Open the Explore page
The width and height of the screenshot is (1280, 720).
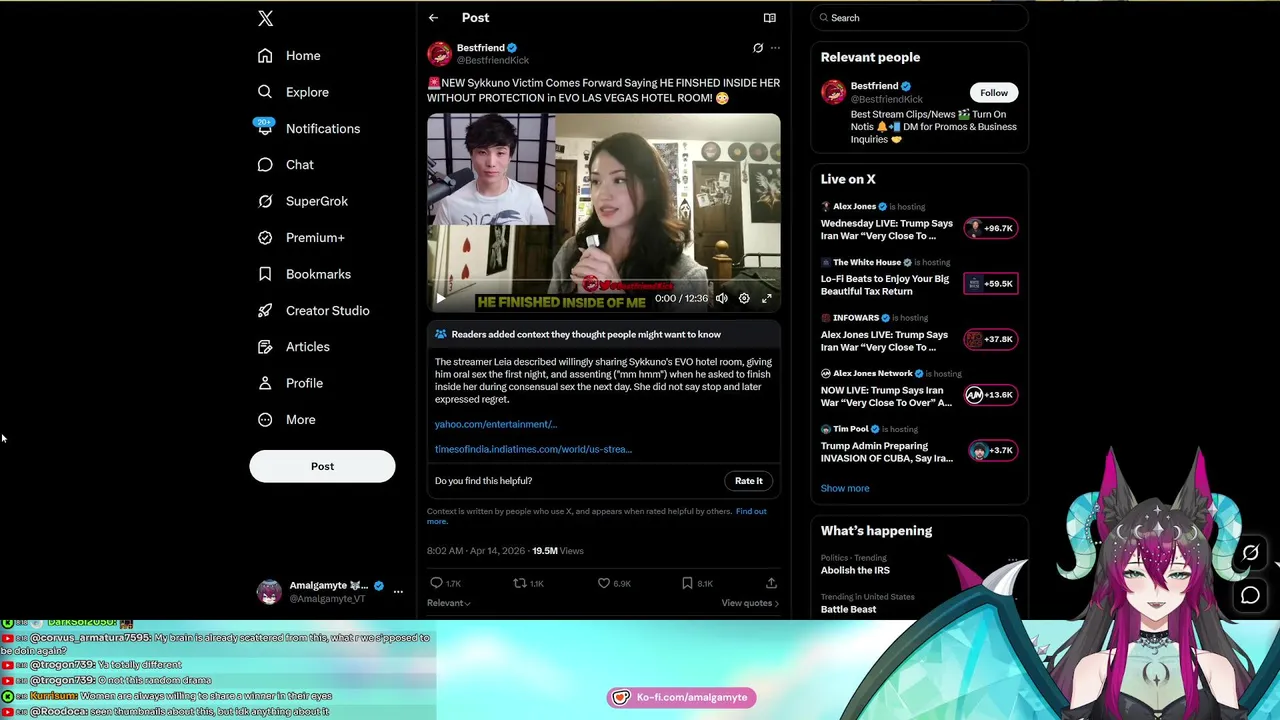(x=293, y=92)
